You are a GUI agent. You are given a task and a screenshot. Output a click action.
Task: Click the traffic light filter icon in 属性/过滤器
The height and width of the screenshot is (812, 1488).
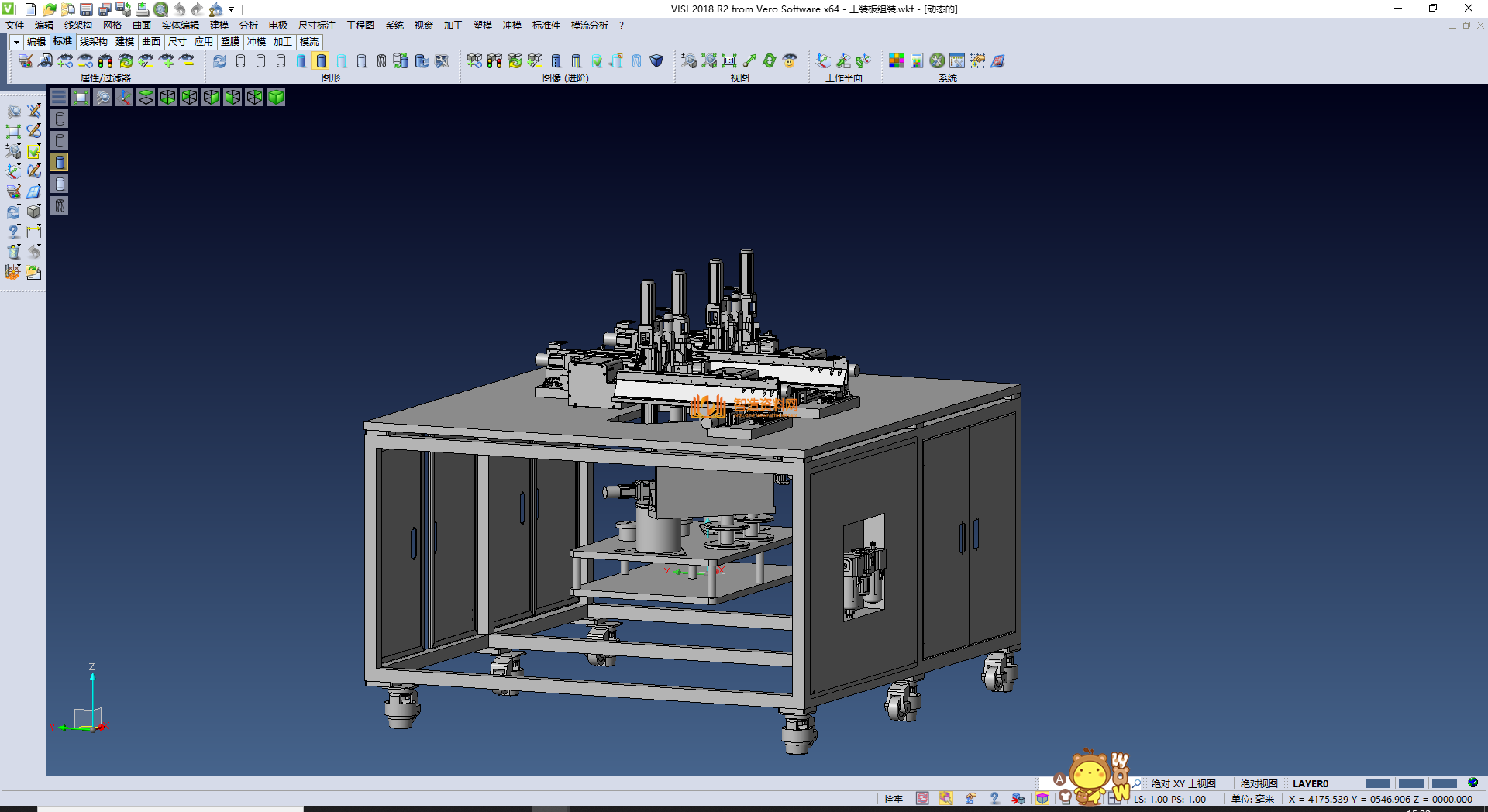tap(105, 61)
